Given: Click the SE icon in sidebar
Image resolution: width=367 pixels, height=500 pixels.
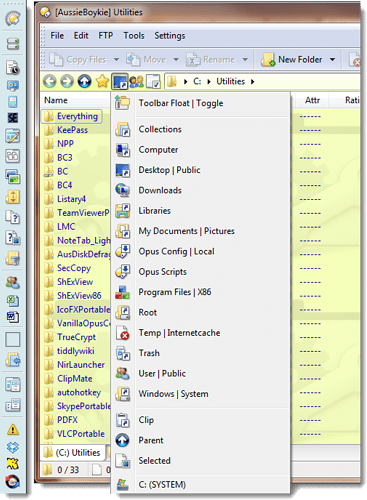Looking at the screenshot, I should click(13, 118).
